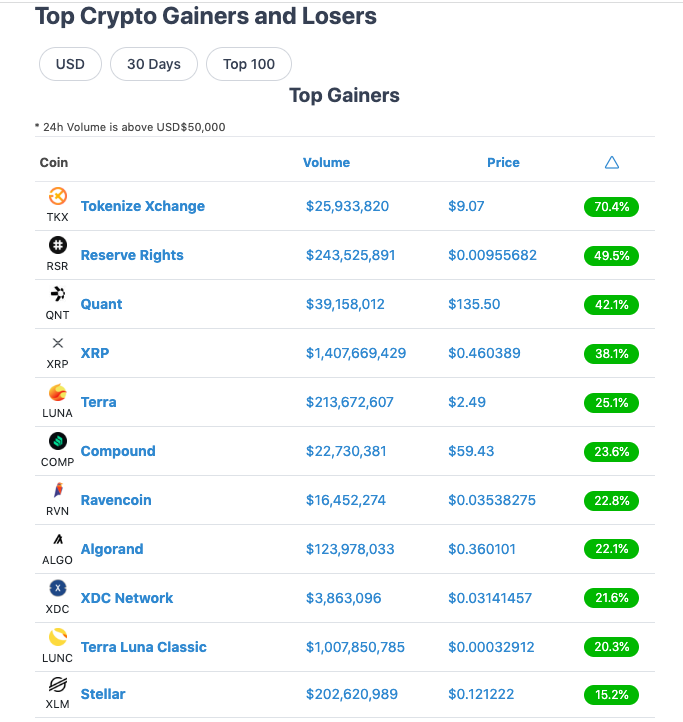
Task: Open the Stellar coin page
Action: pyautogui.click(x=103, y=694)
